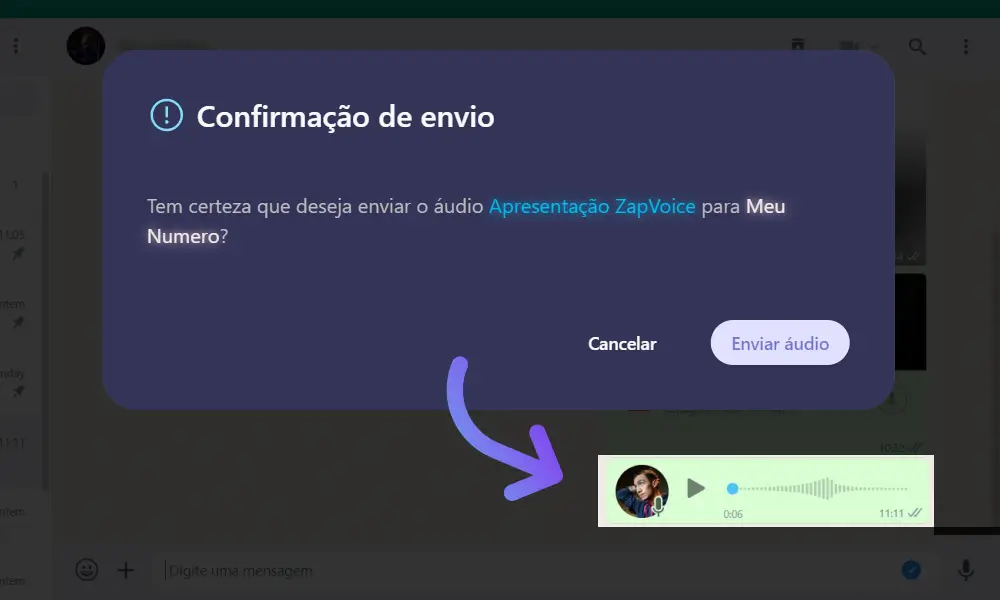The width and height of the screenshot is (1000, 600).
Task: Open the sender avatar on the voice message
Action: 642,491
